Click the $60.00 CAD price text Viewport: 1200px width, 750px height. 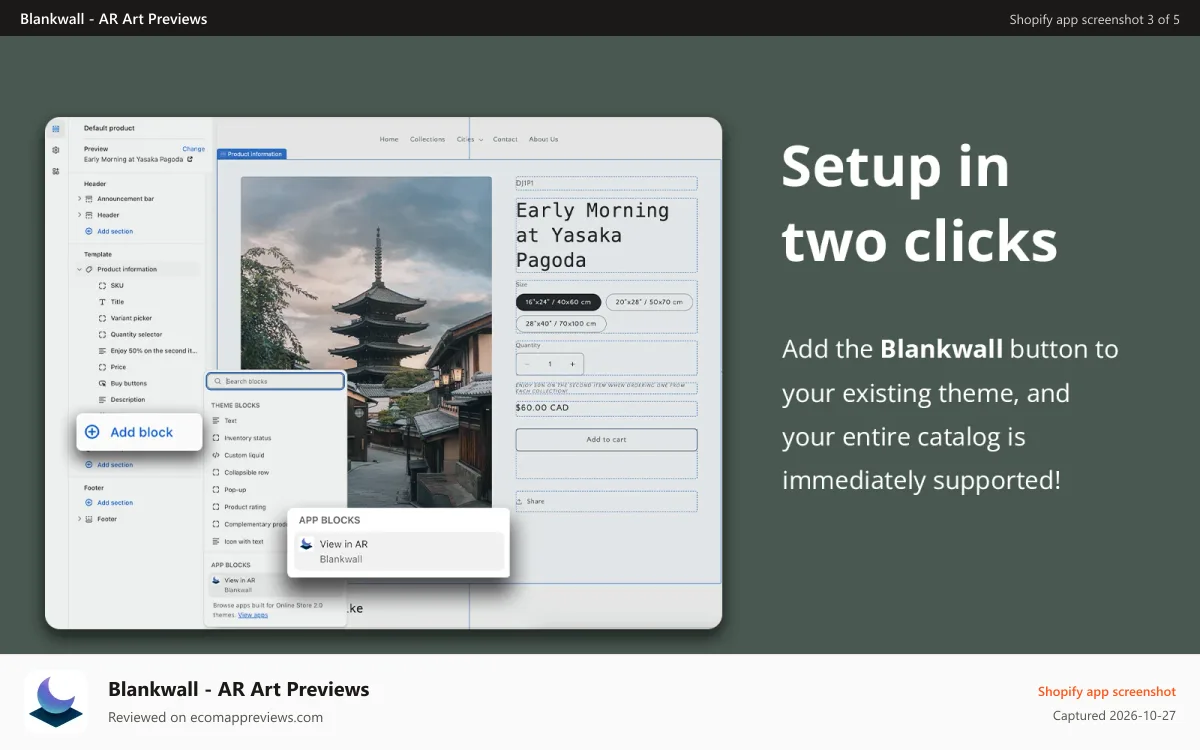542,408
